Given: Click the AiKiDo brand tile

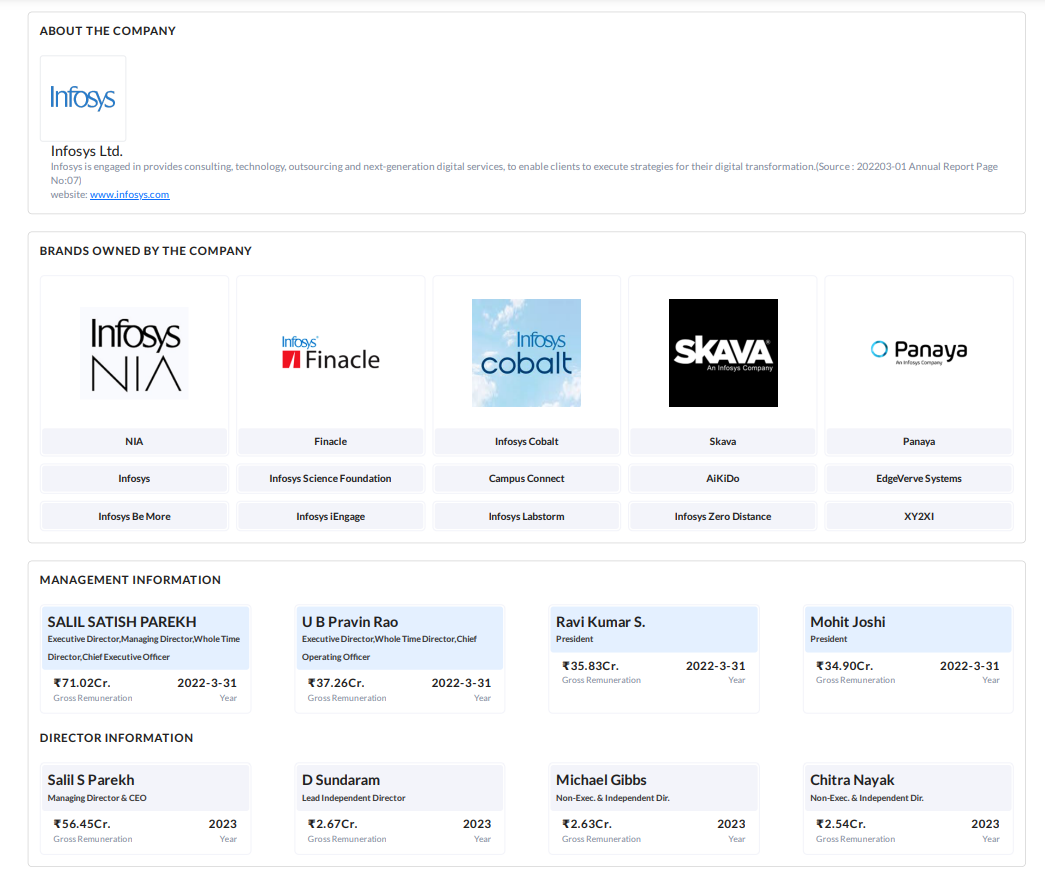Looking at the screenshot, I should click(723, 478).
